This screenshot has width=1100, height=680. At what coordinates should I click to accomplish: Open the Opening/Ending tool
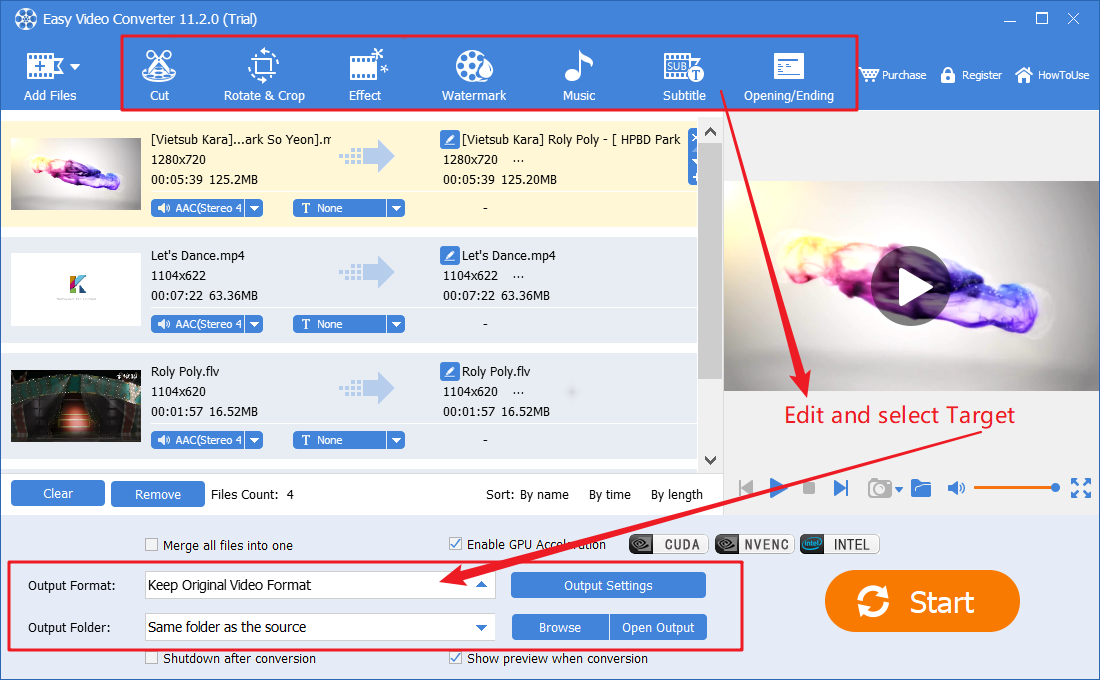tap(789, 74)
